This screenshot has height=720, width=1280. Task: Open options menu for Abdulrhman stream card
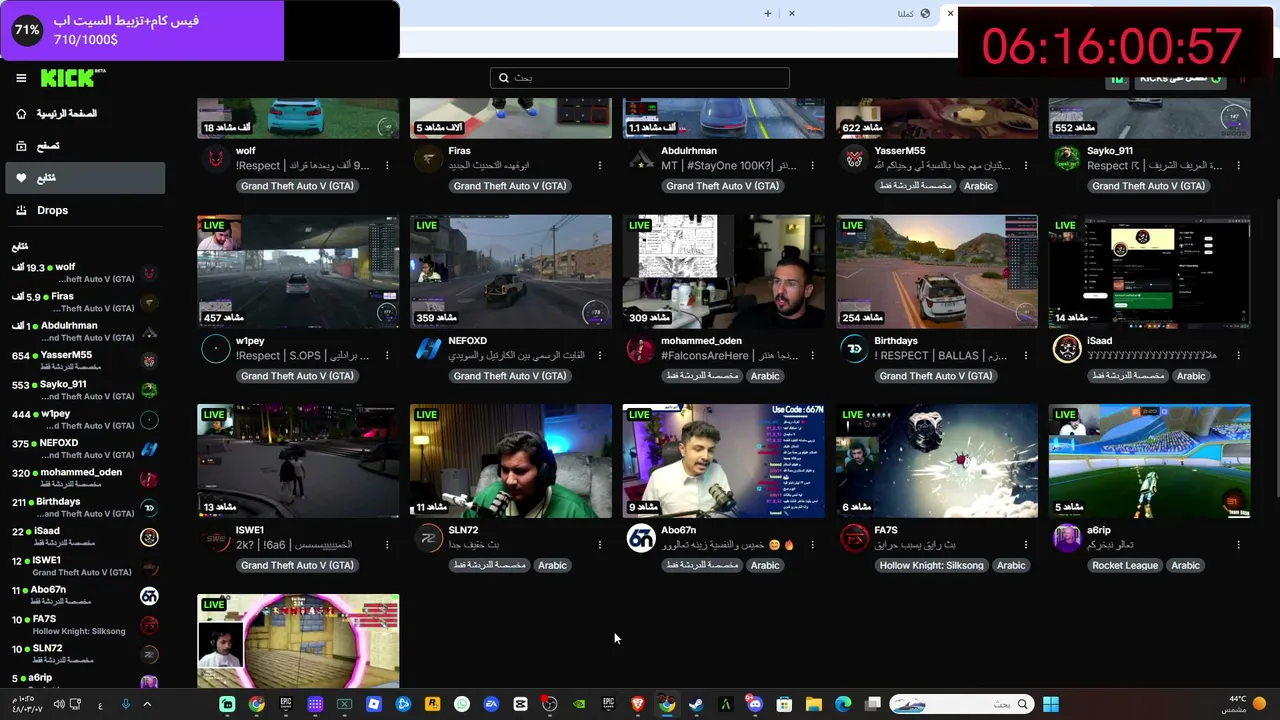pos(812,165)
